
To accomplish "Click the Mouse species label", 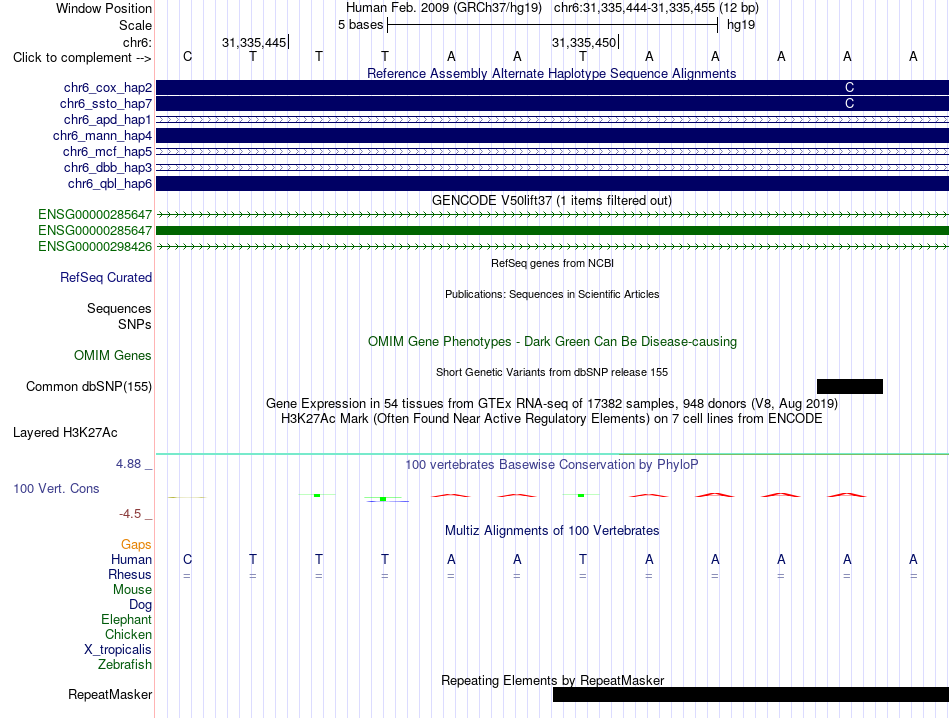I will coord(133,590).
